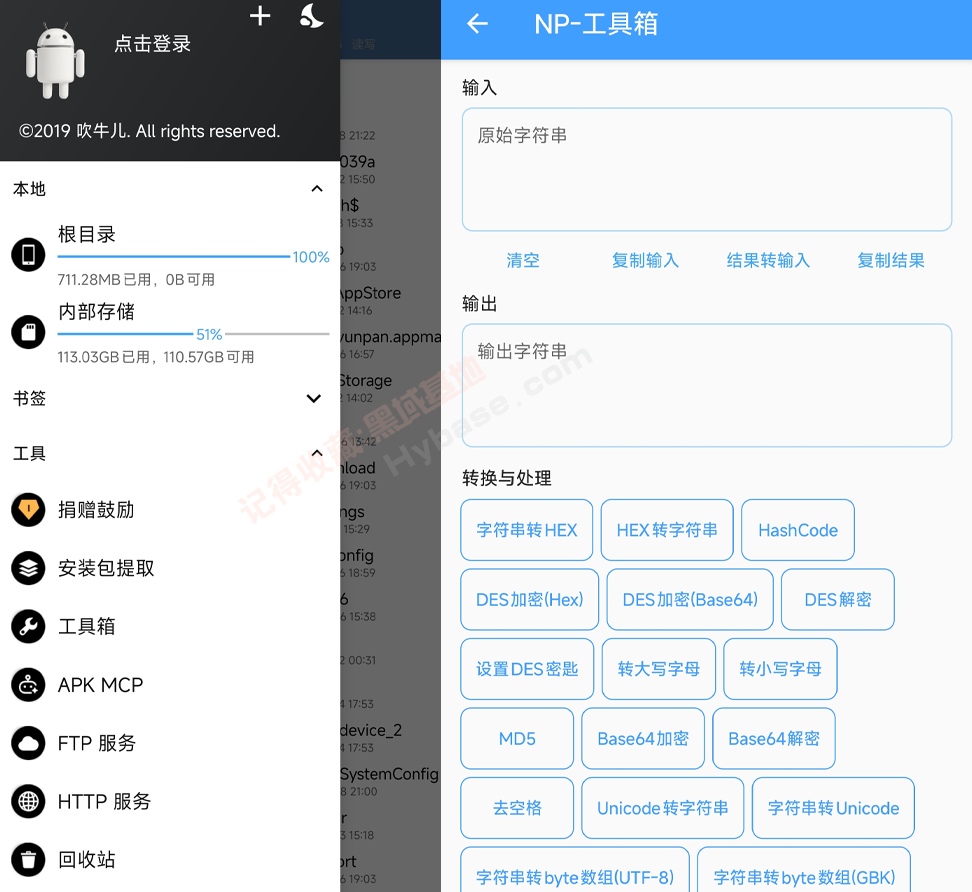Click MD5 button
This screenshot has height=892, width=972.
517,738
